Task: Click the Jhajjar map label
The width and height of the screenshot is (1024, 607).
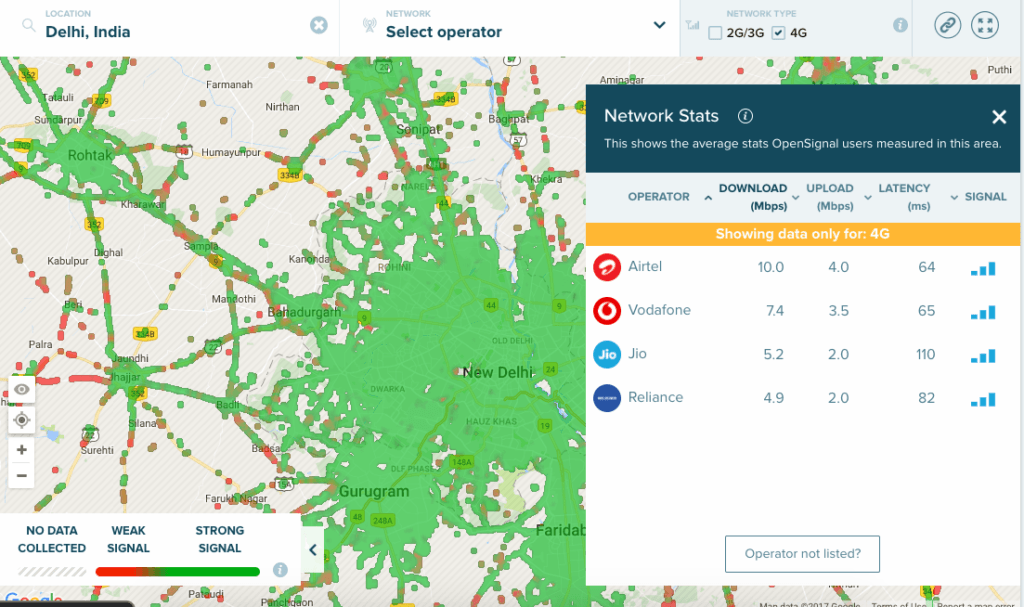Action: [125, 377]
